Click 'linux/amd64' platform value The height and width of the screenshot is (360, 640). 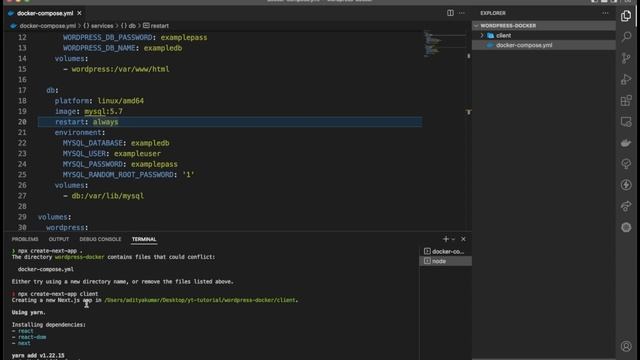(x=120, y=101)
